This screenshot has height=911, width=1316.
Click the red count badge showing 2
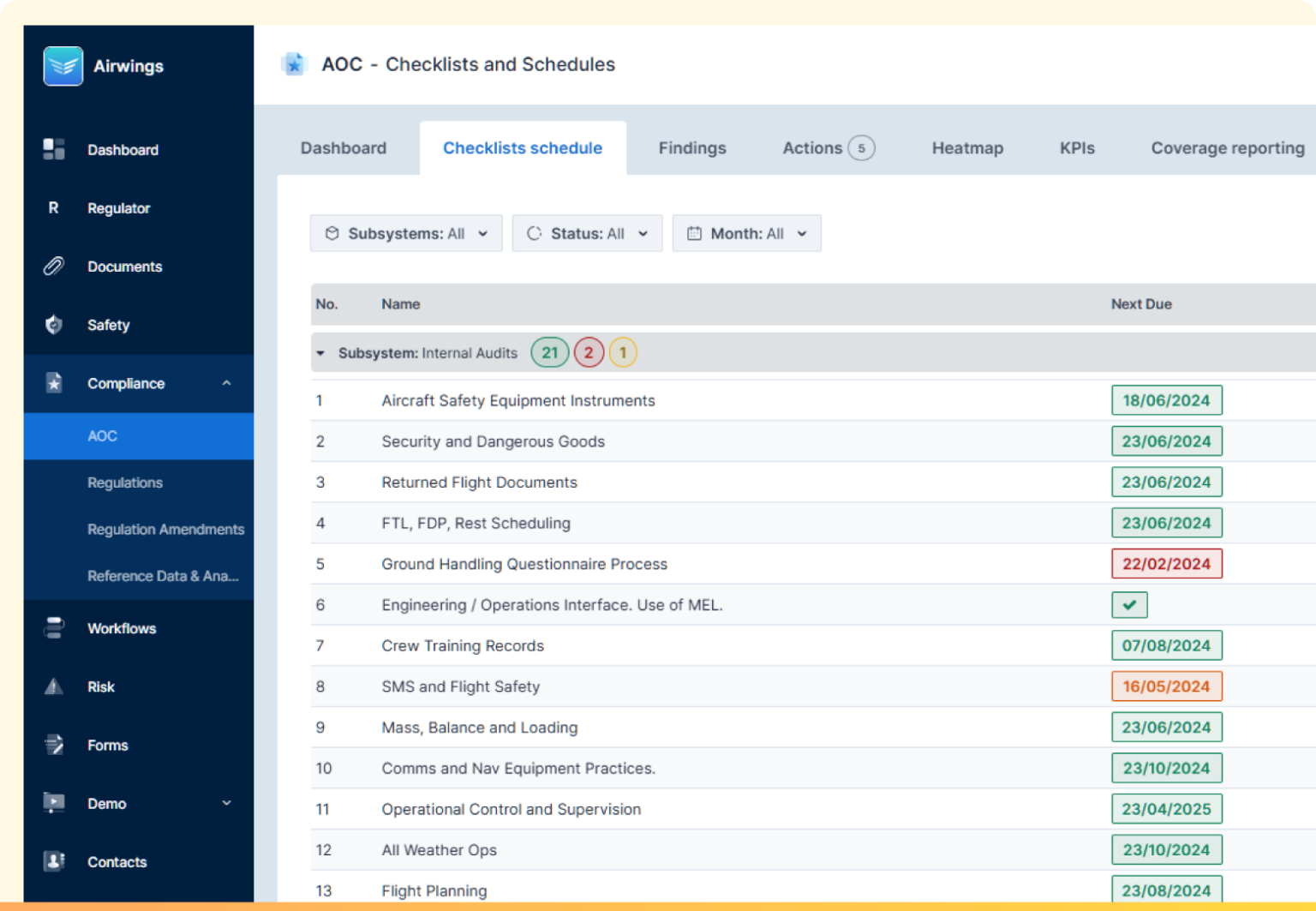589,352
